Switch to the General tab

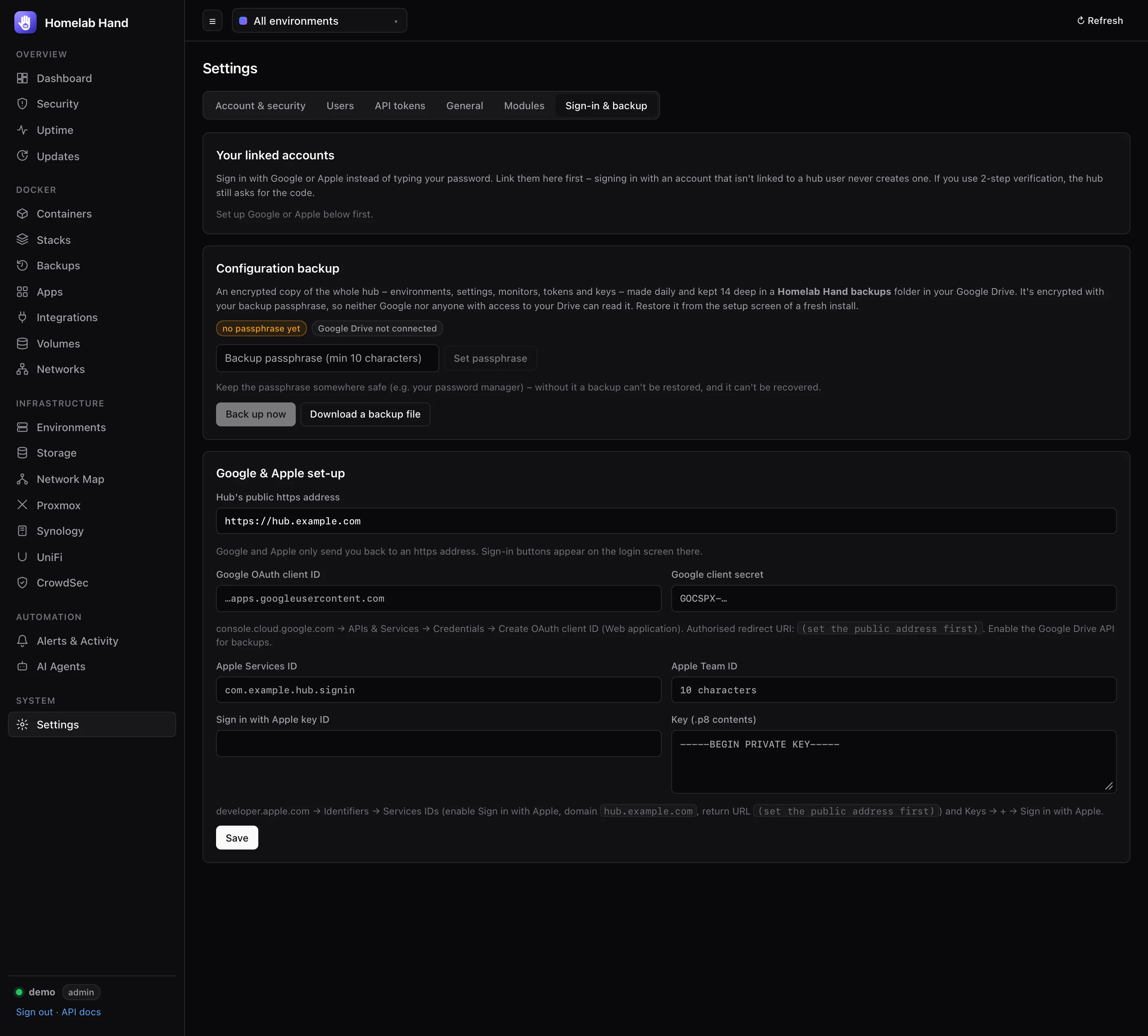(x=465, y=105)
